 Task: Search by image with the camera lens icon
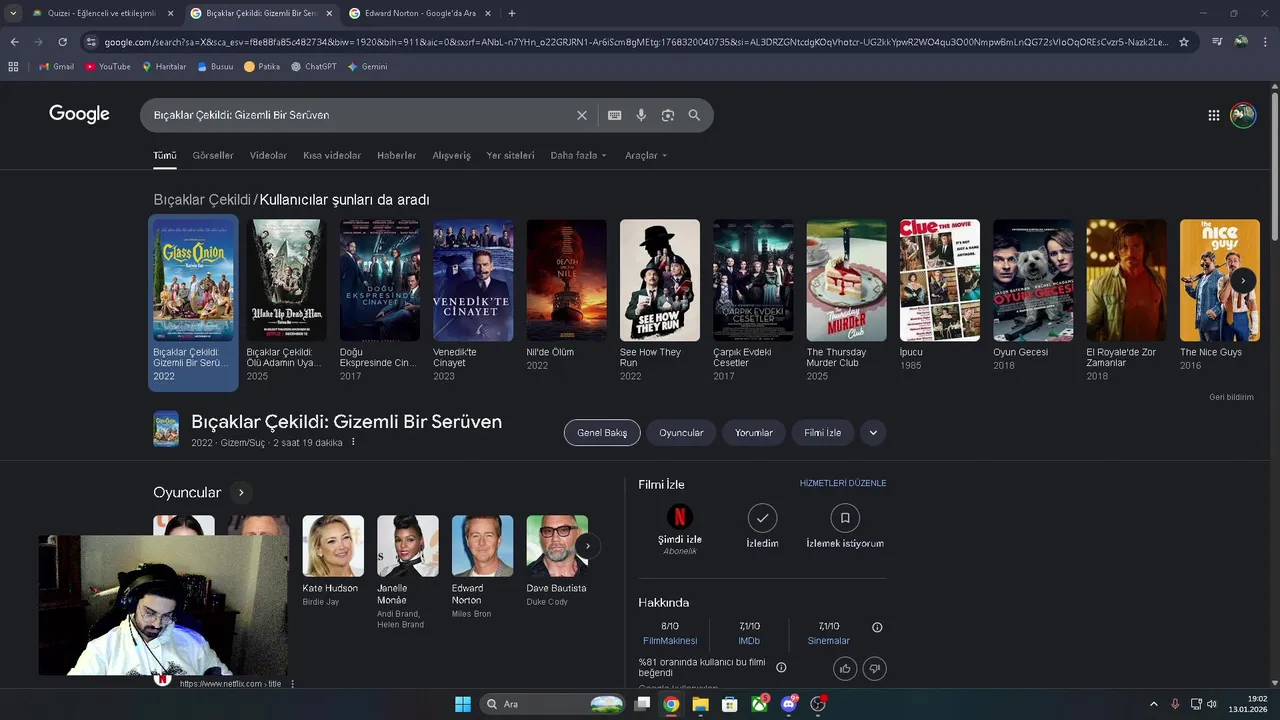click(668, 115)
